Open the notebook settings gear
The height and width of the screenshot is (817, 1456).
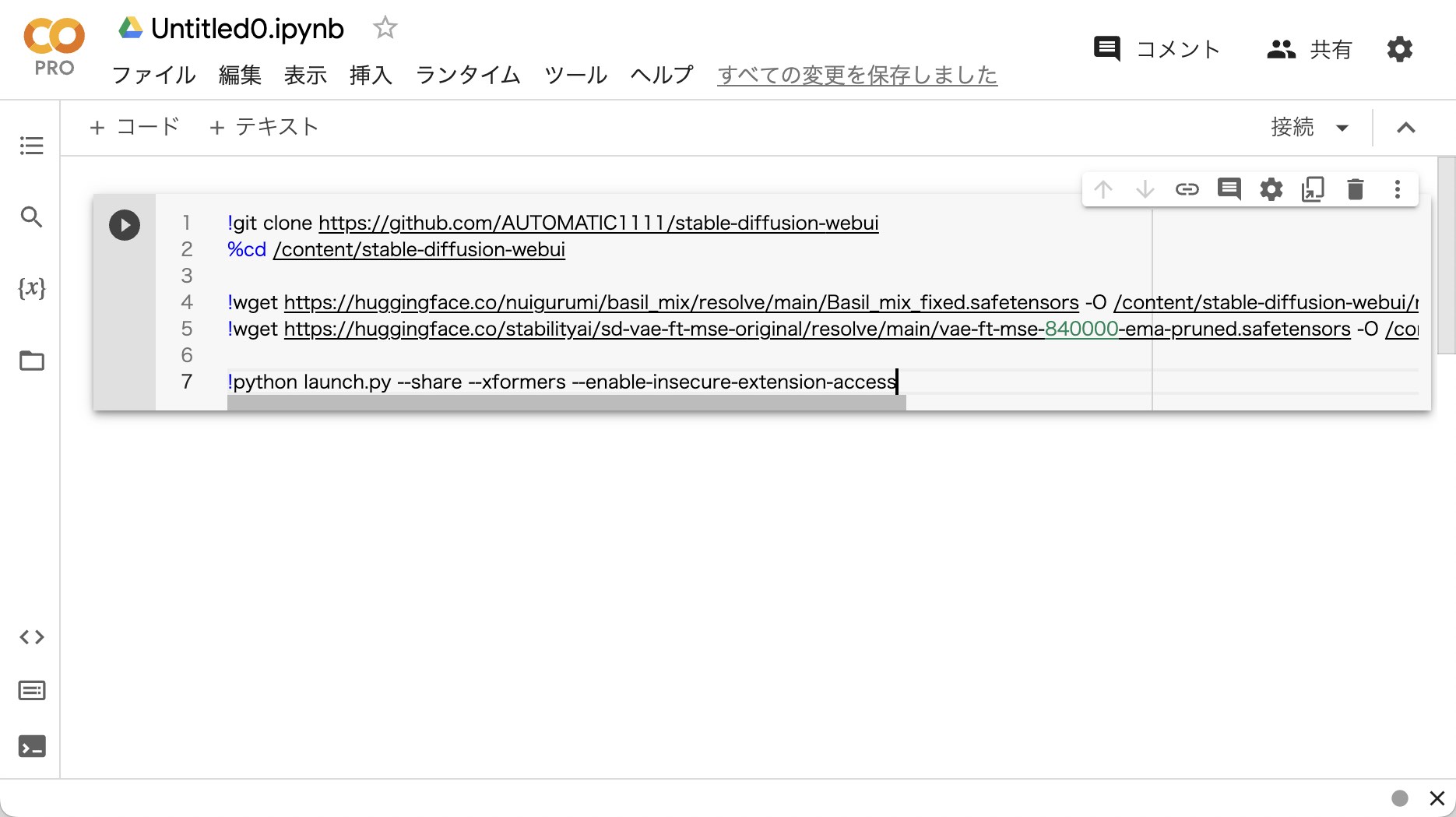click(1399, 49)
